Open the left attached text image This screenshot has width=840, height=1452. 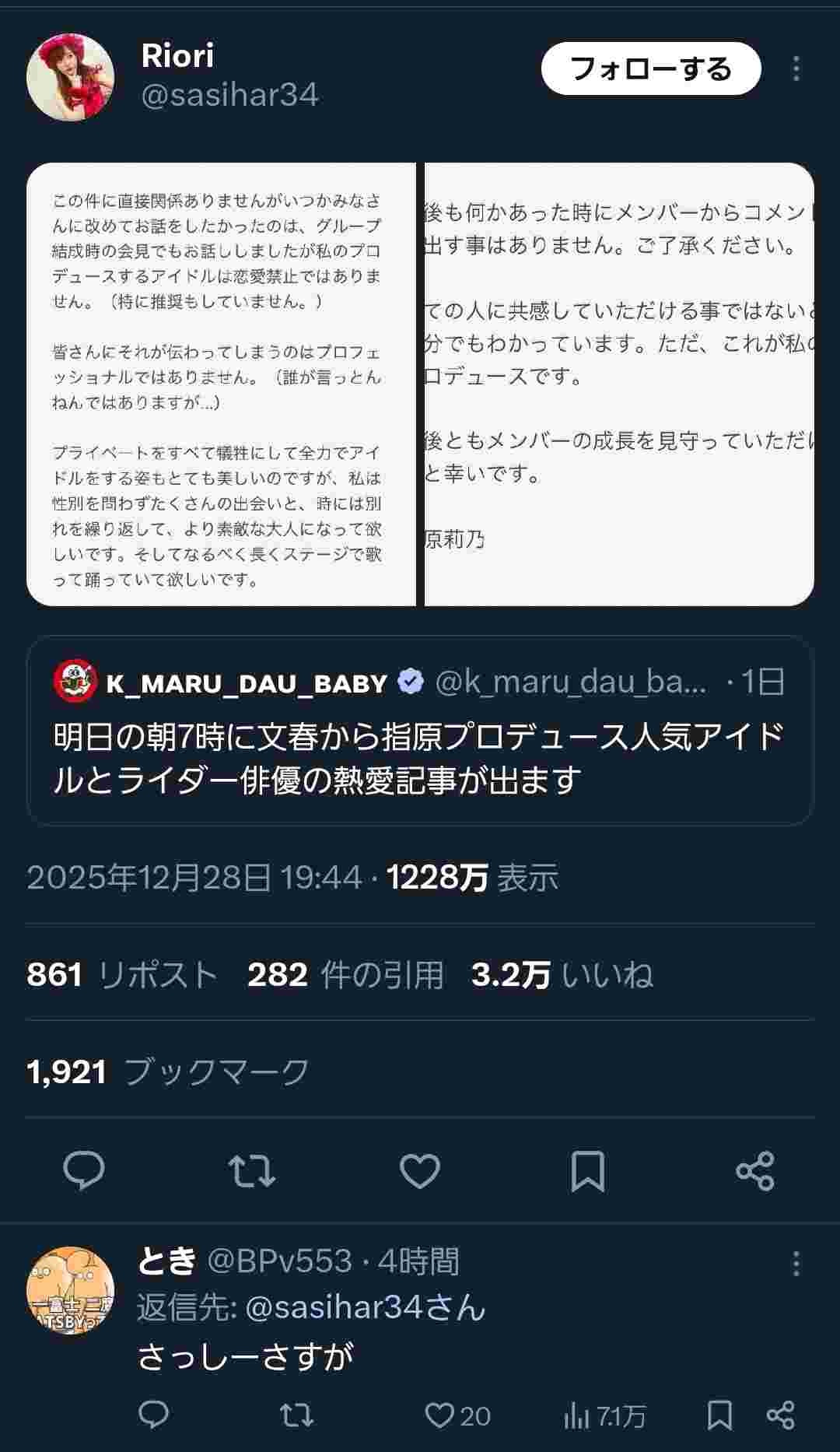click(x=221, y=384)
